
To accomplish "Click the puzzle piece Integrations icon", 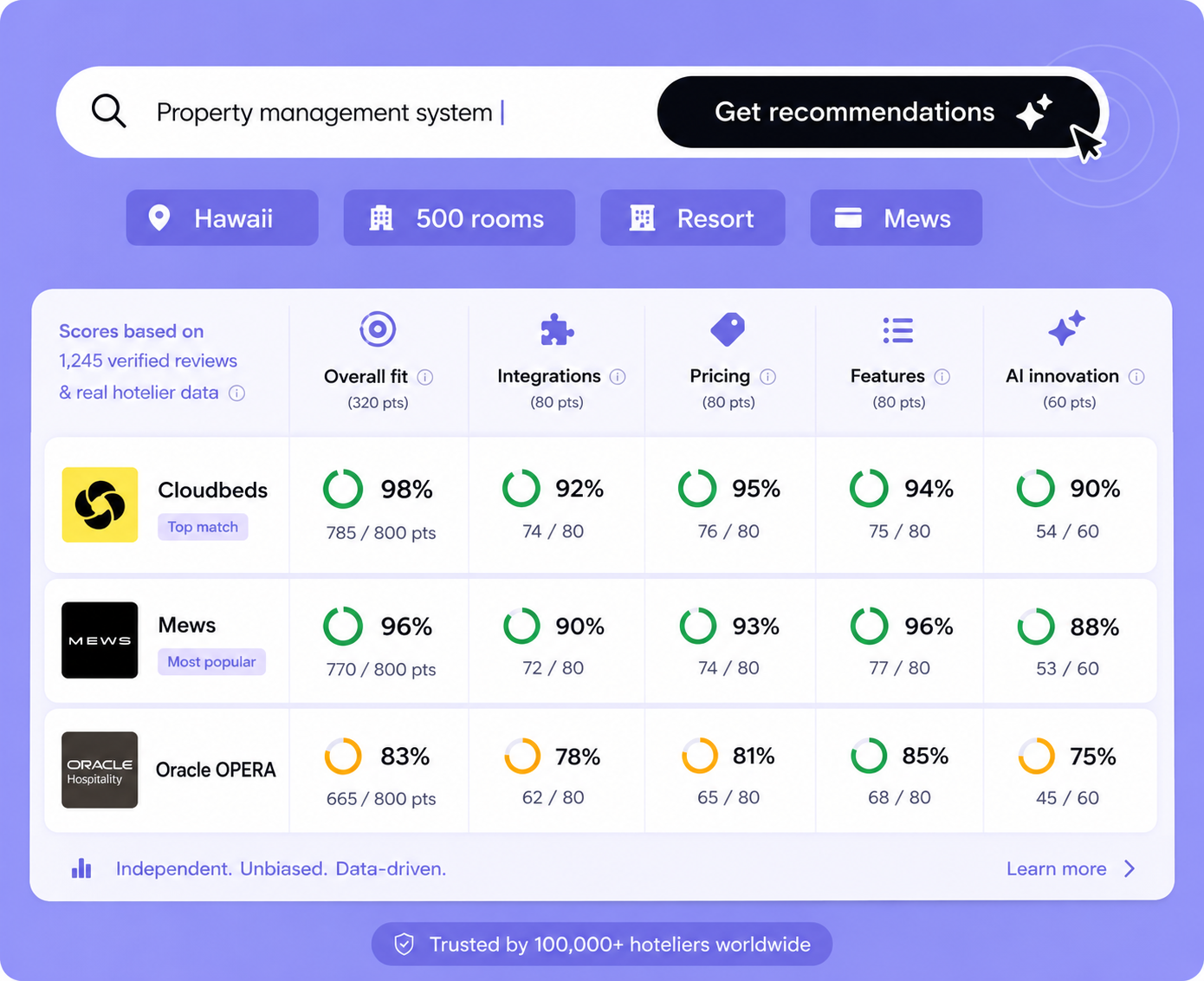I will tap(556, 330).
